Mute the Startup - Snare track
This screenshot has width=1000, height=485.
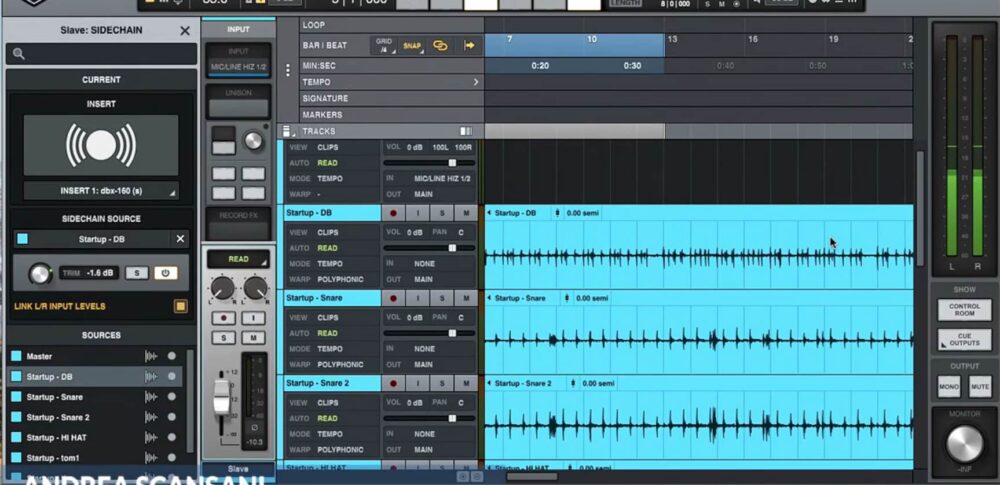pyautogui.click(x=466, y=298)
